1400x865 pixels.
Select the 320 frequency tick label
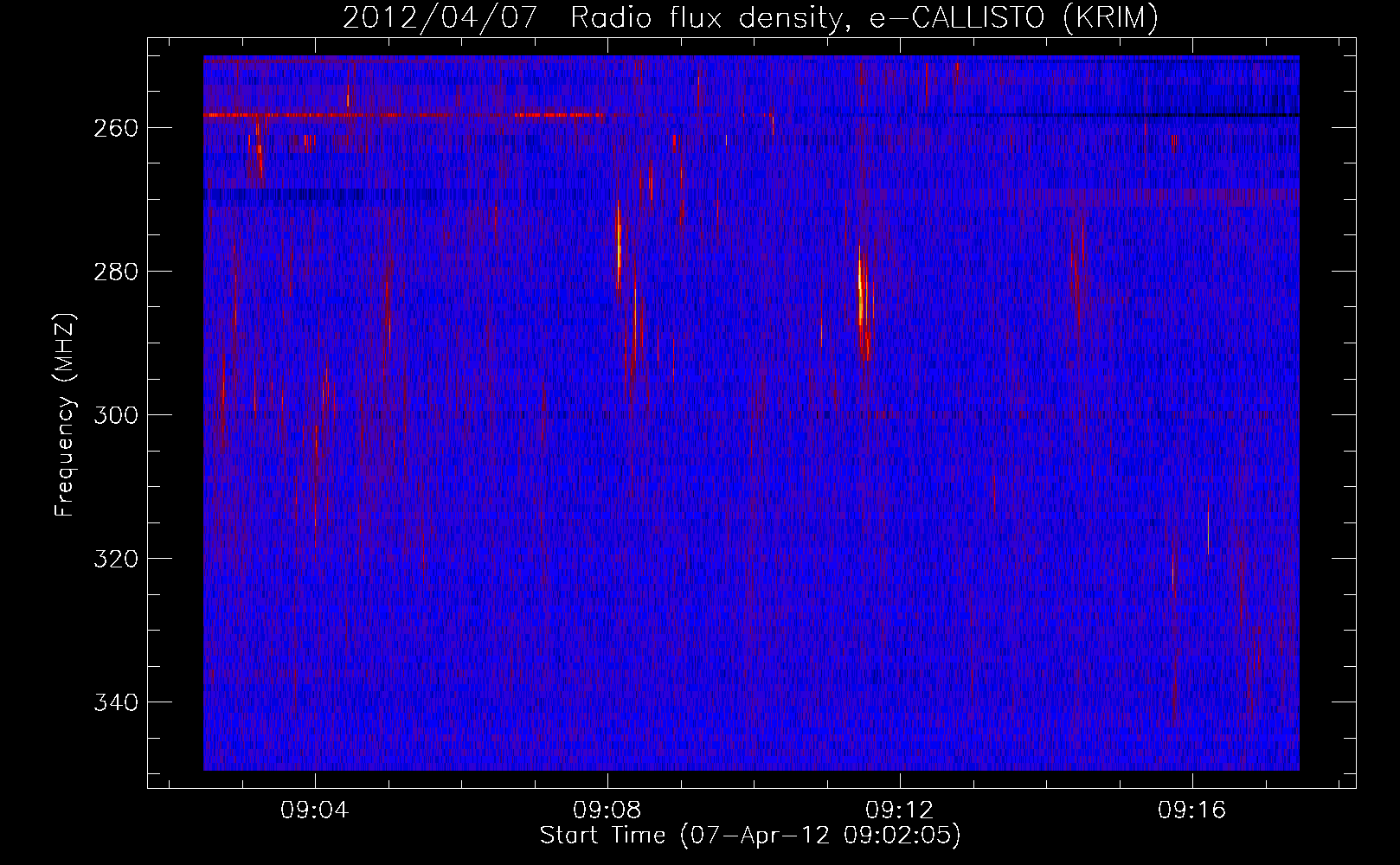point(116,559)
